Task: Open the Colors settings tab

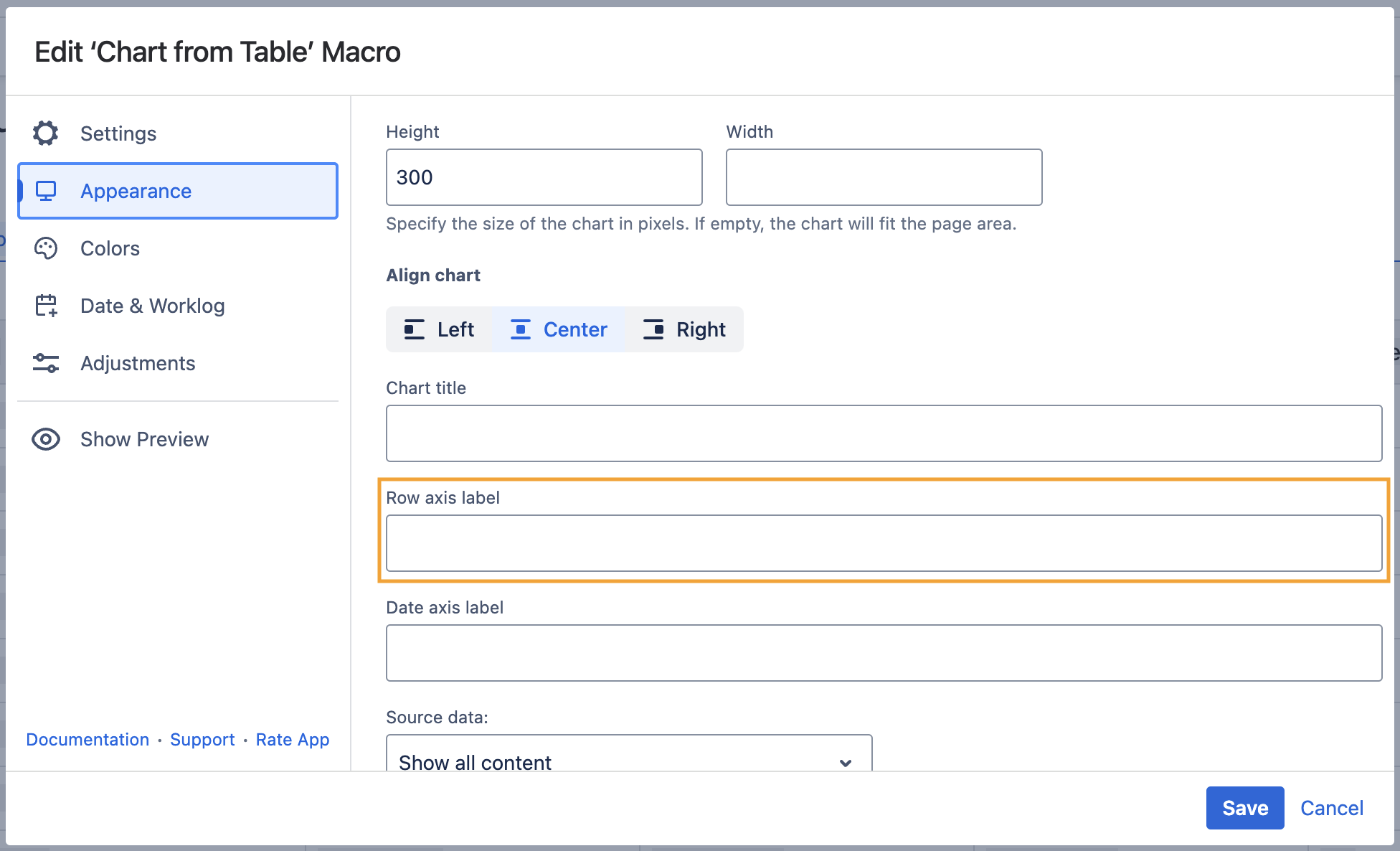Action: coord(110,248)
